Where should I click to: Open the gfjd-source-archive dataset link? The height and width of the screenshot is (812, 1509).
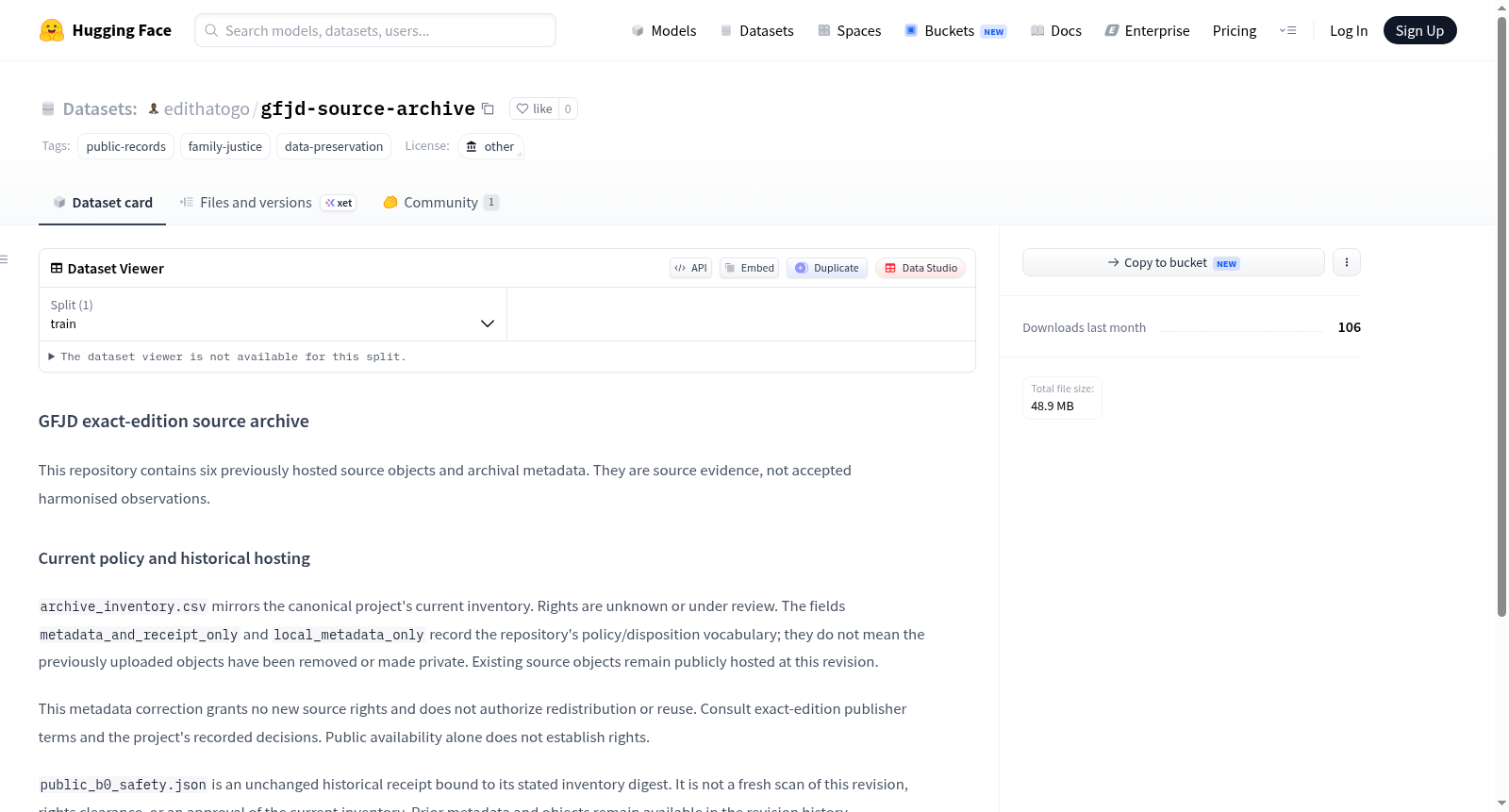(368, 108)
